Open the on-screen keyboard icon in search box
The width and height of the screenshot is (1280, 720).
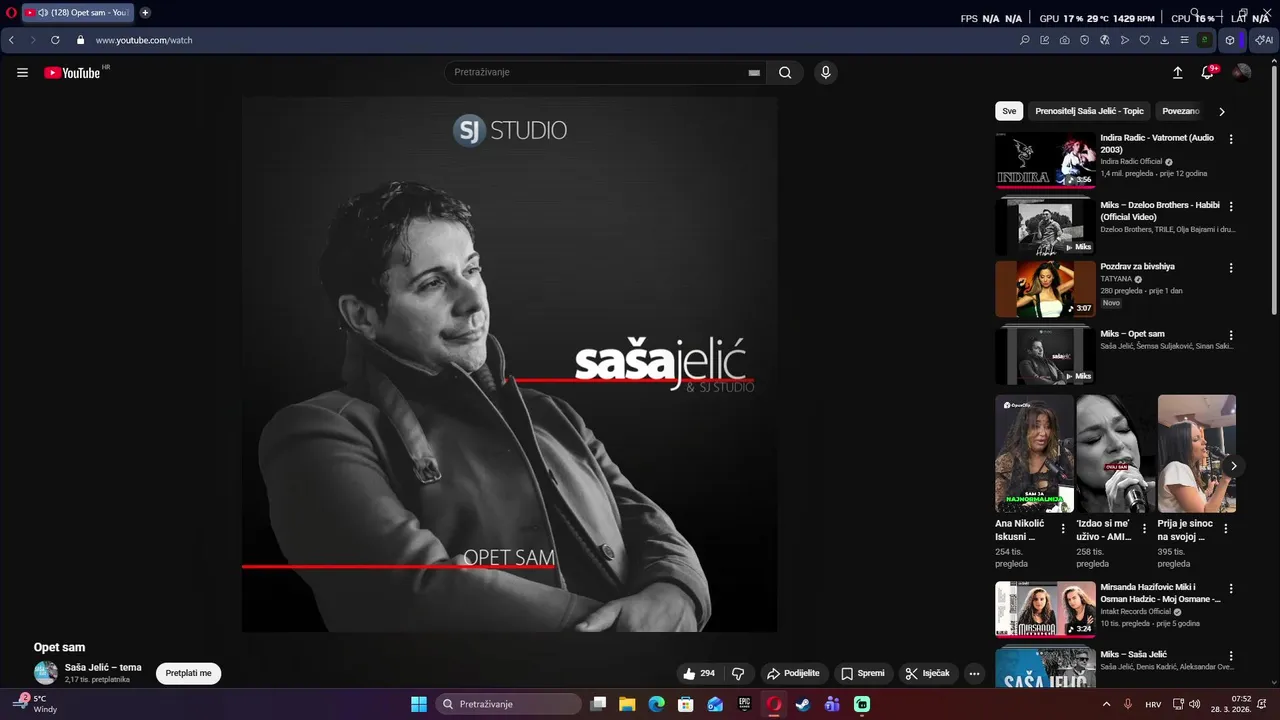click(754, 73)
